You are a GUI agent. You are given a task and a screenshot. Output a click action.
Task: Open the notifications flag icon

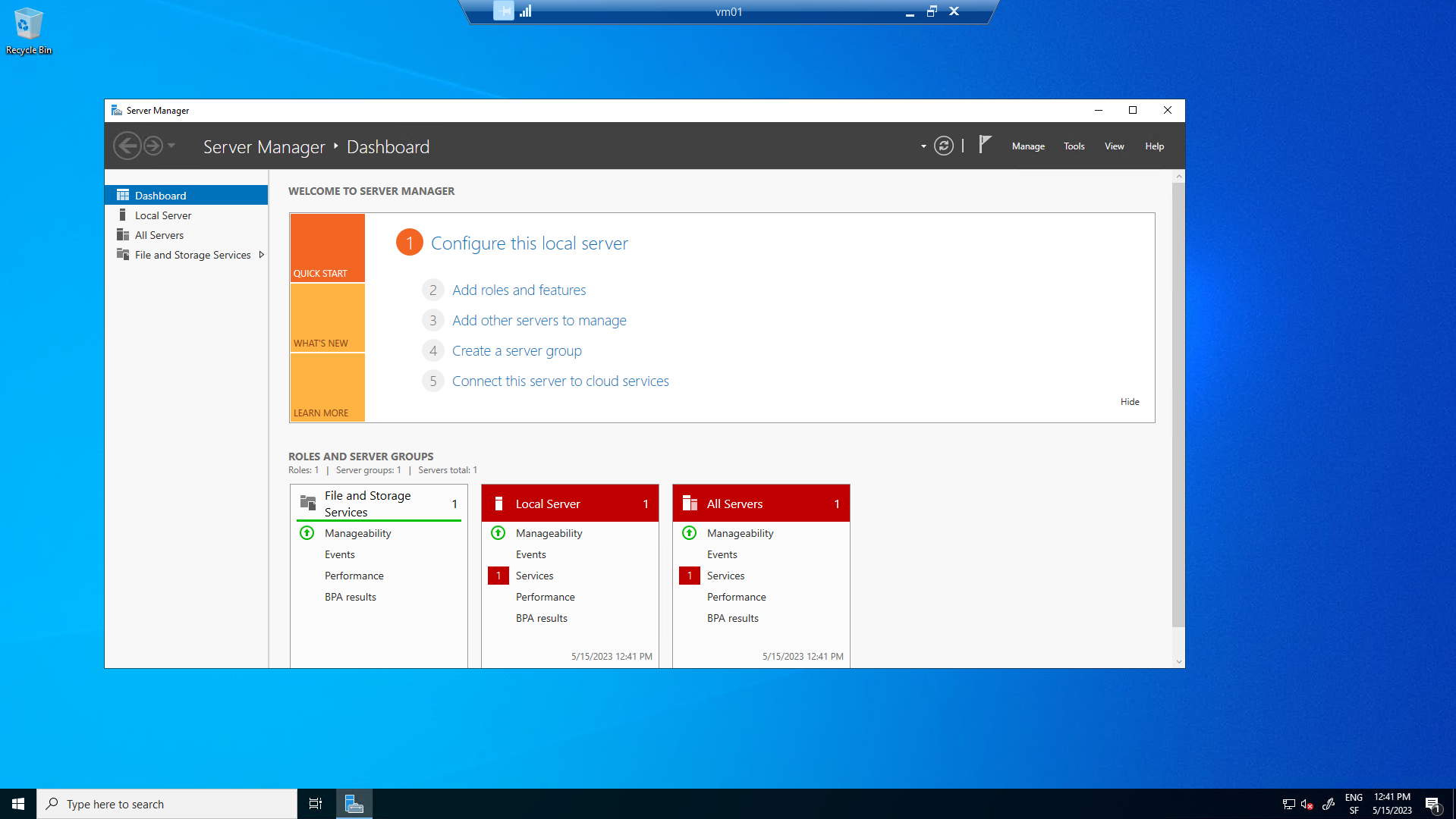[x=985, y=144]
